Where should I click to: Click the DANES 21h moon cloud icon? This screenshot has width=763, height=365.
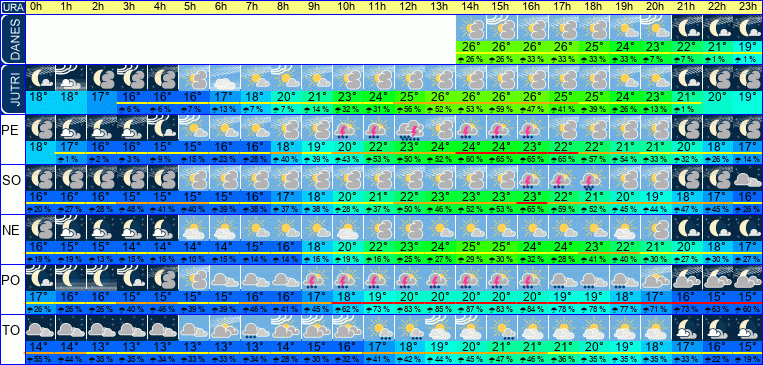687,28
